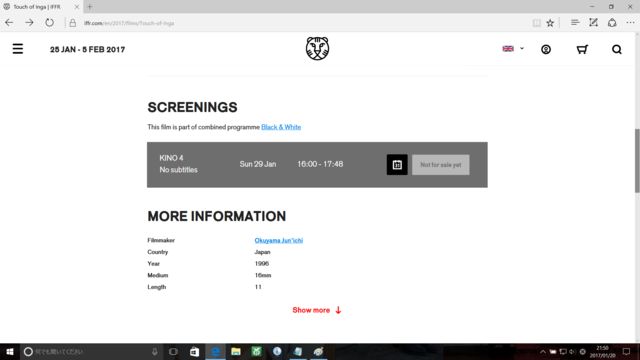Screen dimensions: 640x360
Task: Click the page vertical scrollbar thumb
Action: coord(637,160)
